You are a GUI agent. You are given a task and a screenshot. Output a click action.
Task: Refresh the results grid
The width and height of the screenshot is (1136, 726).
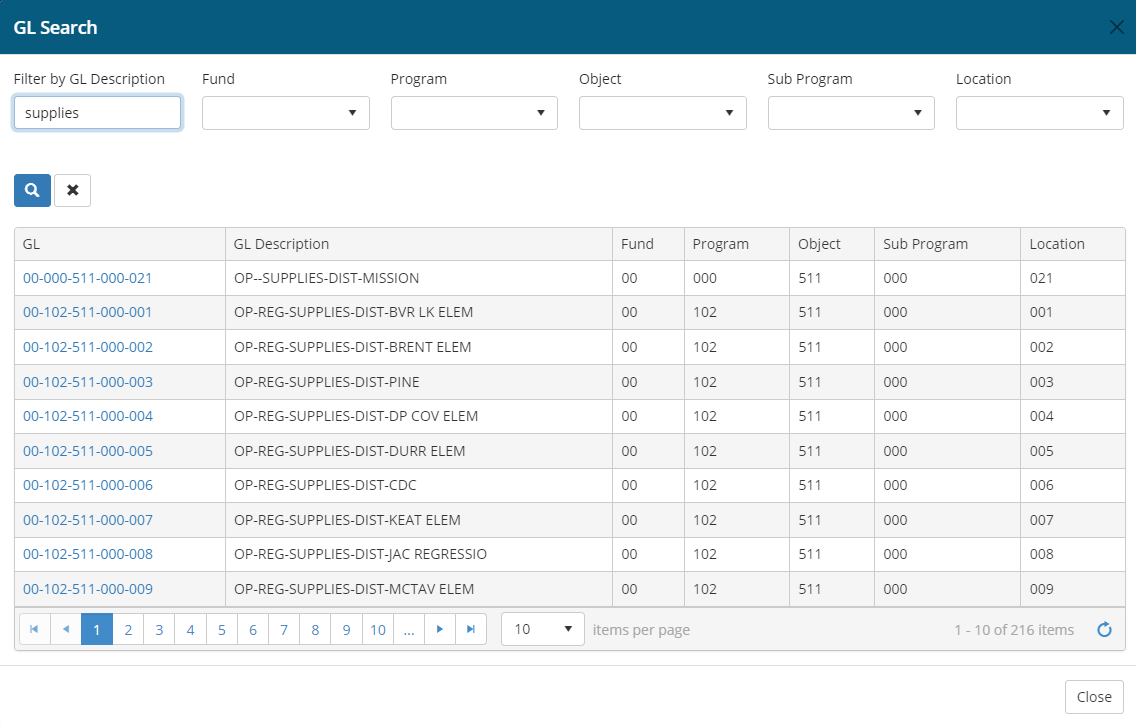tap(1104, 630)
